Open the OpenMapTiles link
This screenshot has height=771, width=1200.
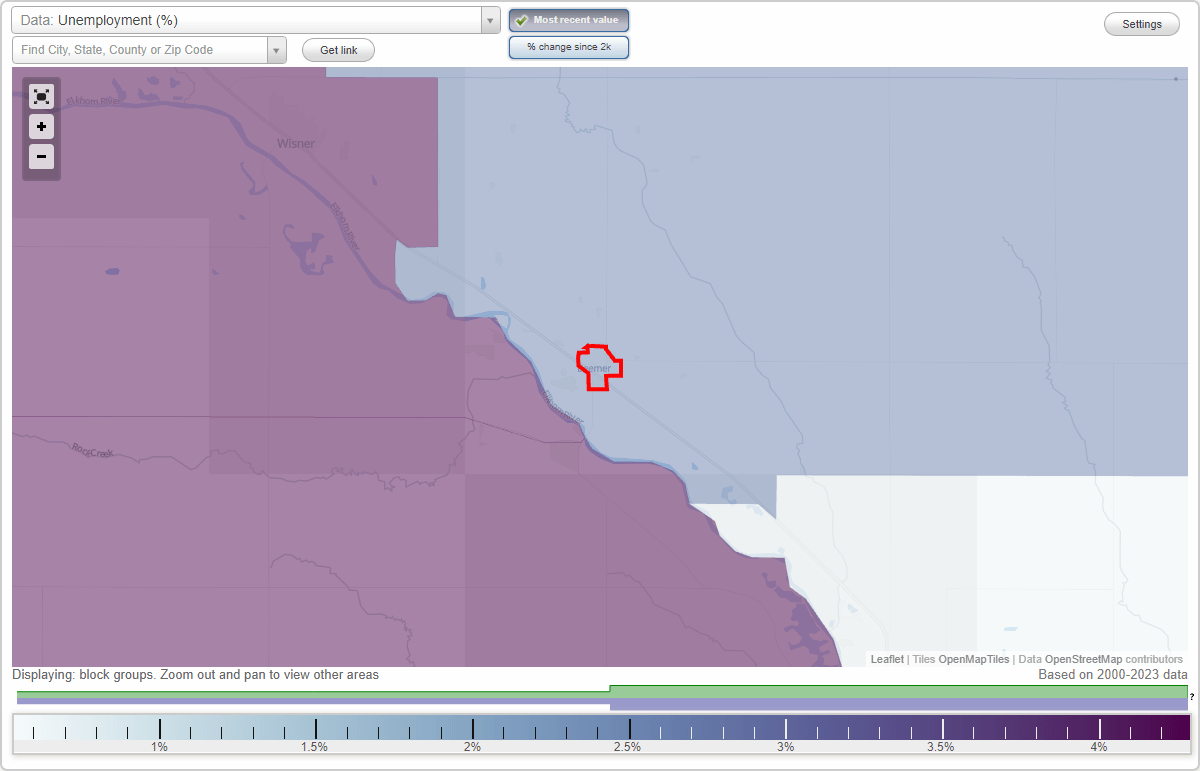pyautogui.click(x=971, y=659)
